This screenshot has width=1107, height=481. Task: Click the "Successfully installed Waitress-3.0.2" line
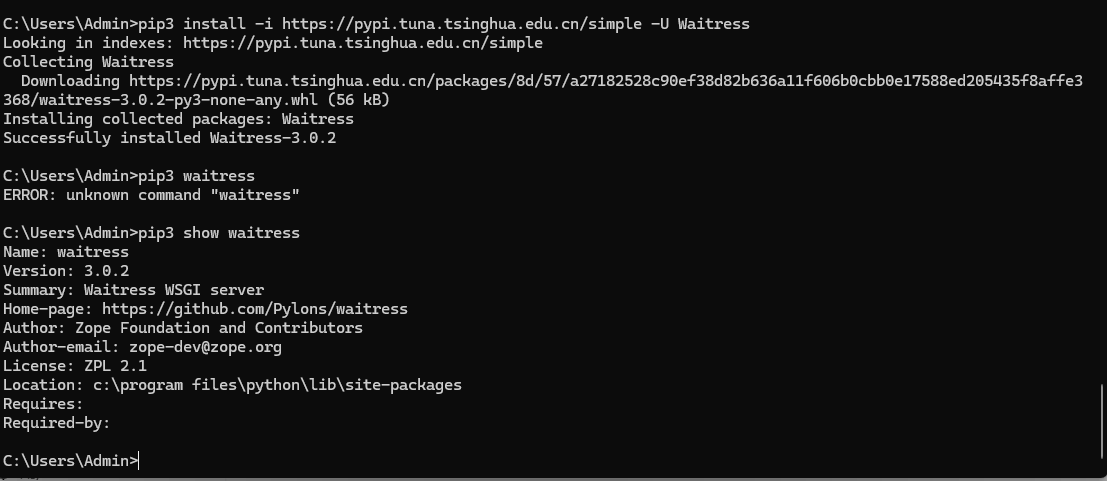[170, 138]
